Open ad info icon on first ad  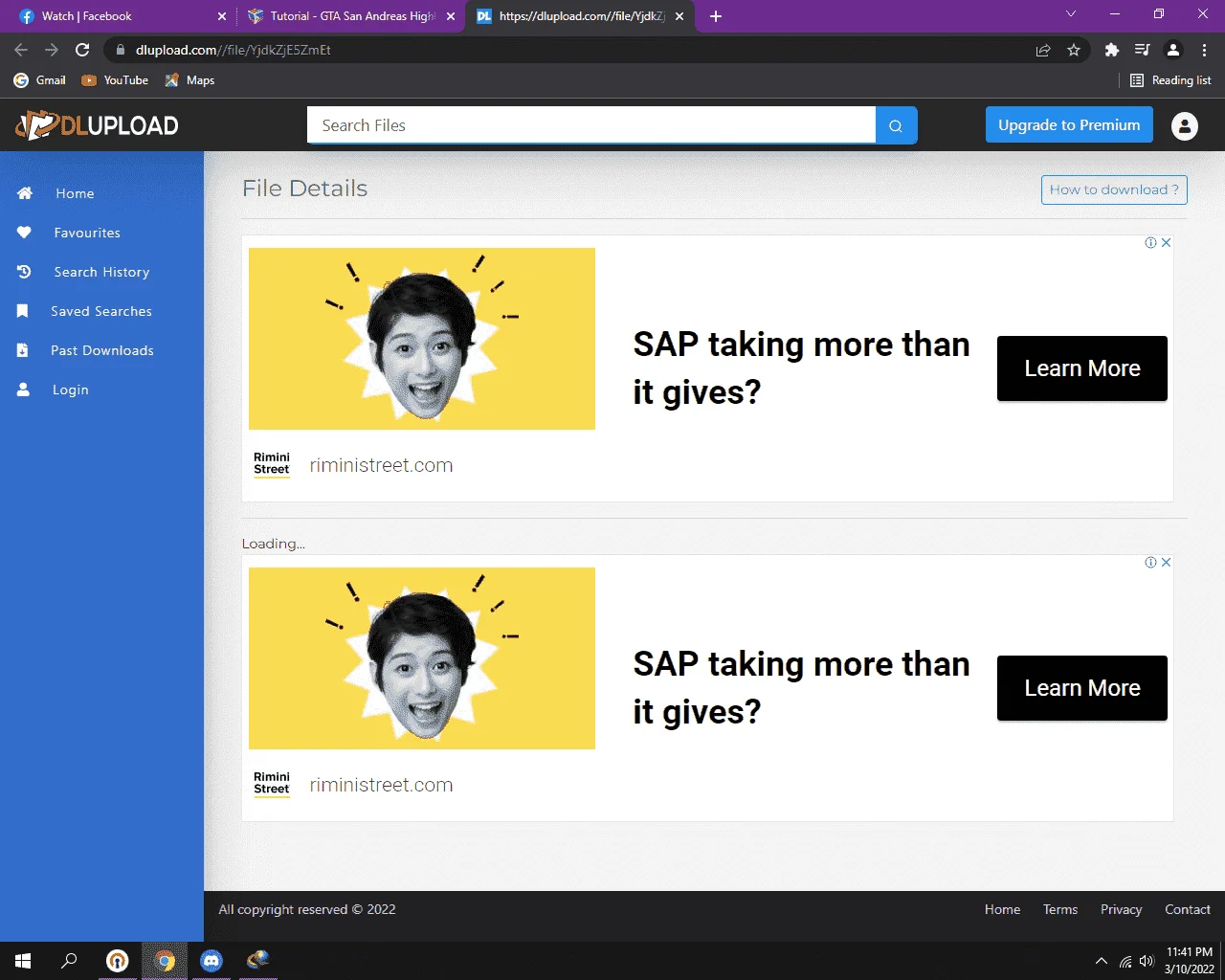[x=1151, y=242]
